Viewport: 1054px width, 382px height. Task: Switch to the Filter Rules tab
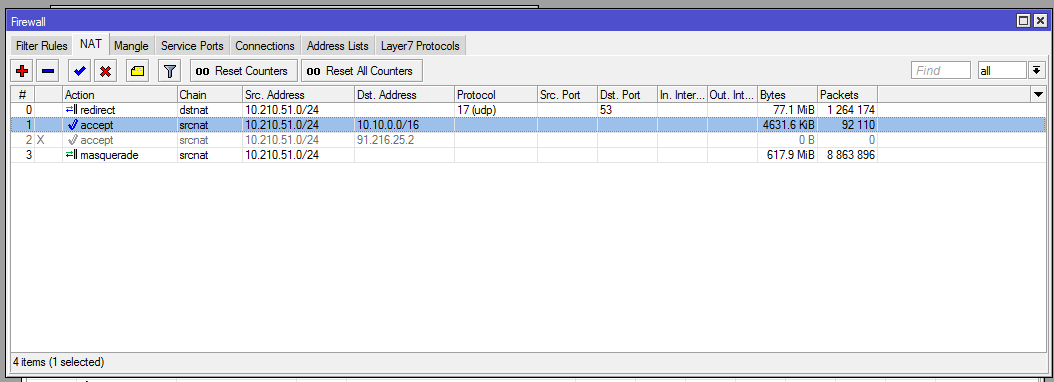click(42, 46)
